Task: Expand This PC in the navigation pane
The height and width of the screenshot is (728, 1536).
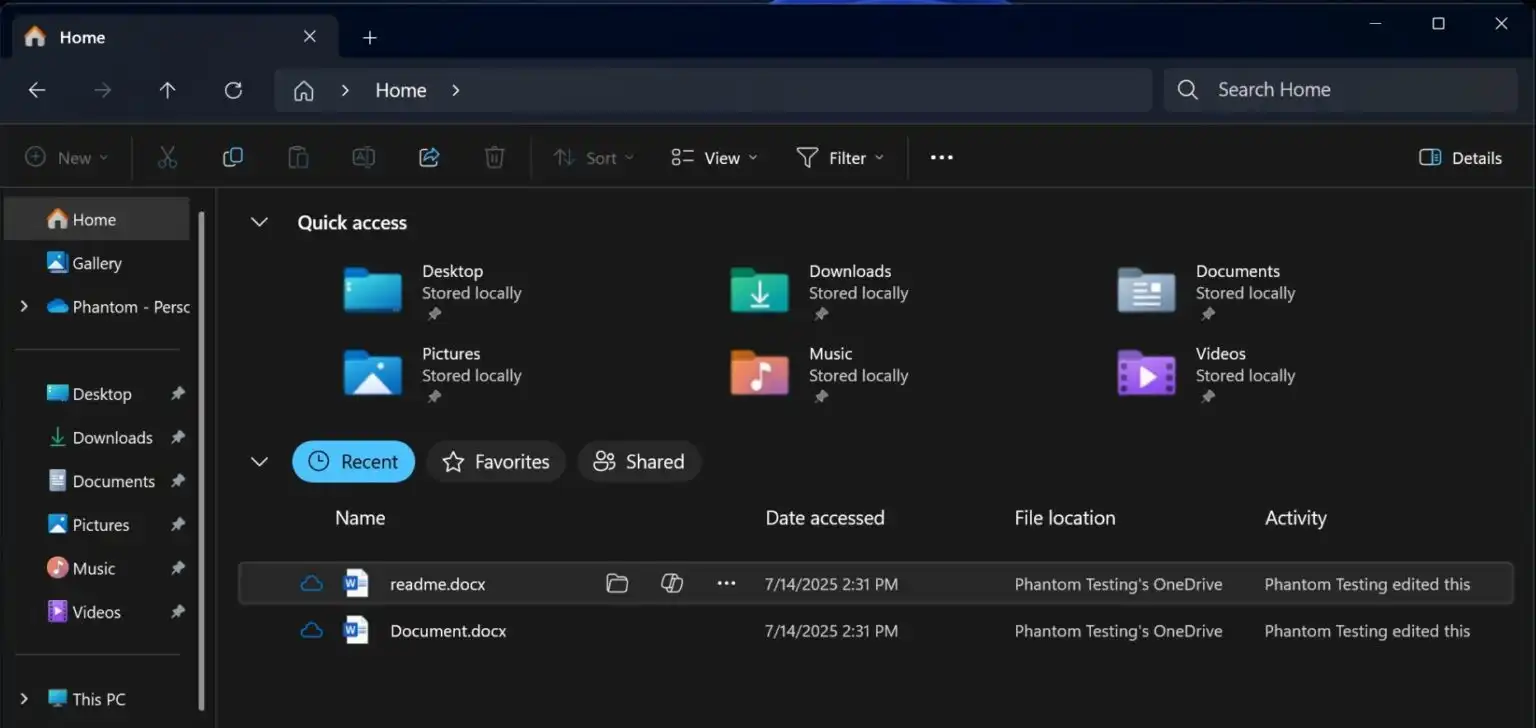Action: [23, 698]
